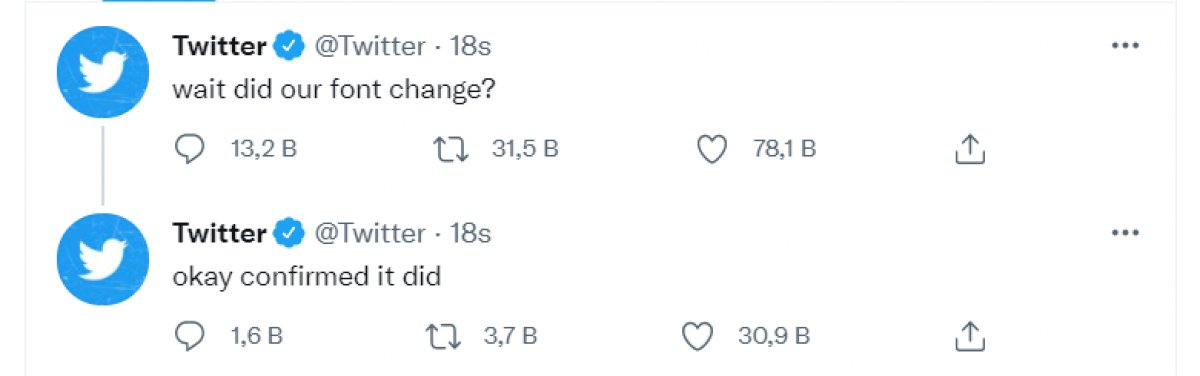1200x376 pixels.
Task: Open the tweet text "wait did our font change?"
Action: pos(334,90)
